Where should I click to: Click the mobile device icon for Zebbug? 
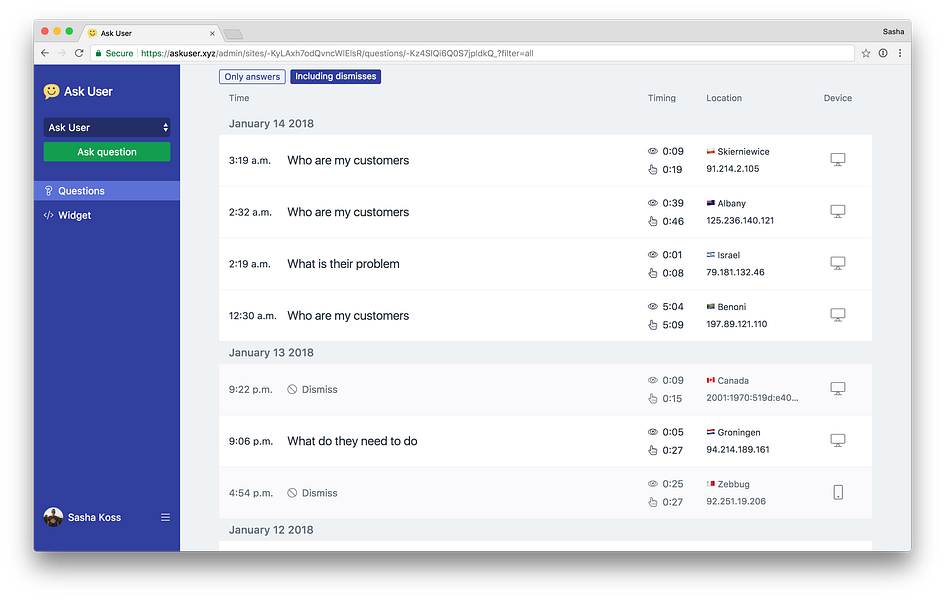click(x=838, y=492)
